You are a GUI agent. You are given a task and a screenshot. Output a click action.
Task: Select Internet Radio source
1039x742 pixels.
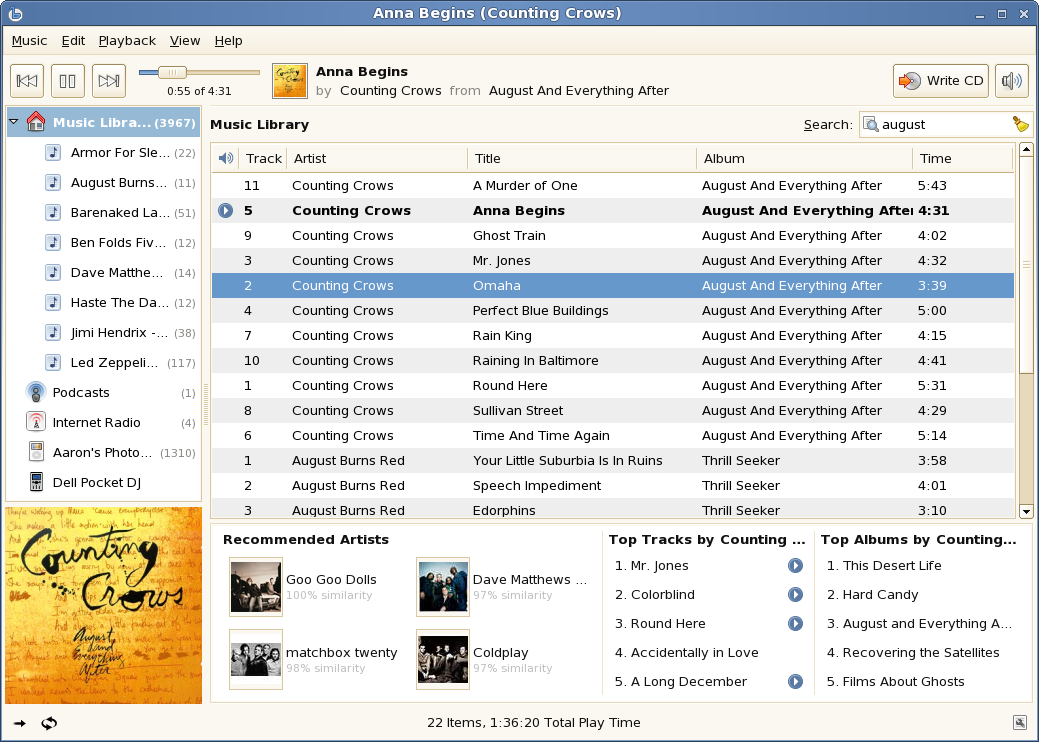point(96,423)
